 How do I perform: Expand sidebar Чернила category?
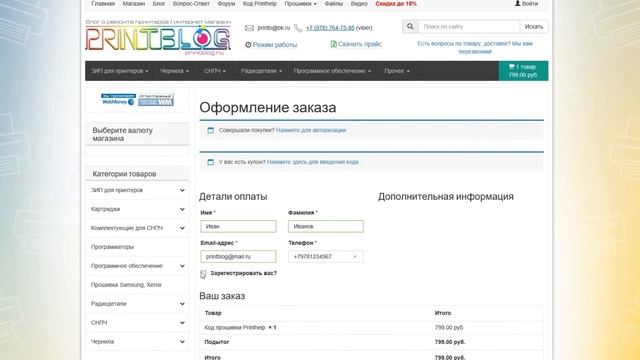[182, 342]
